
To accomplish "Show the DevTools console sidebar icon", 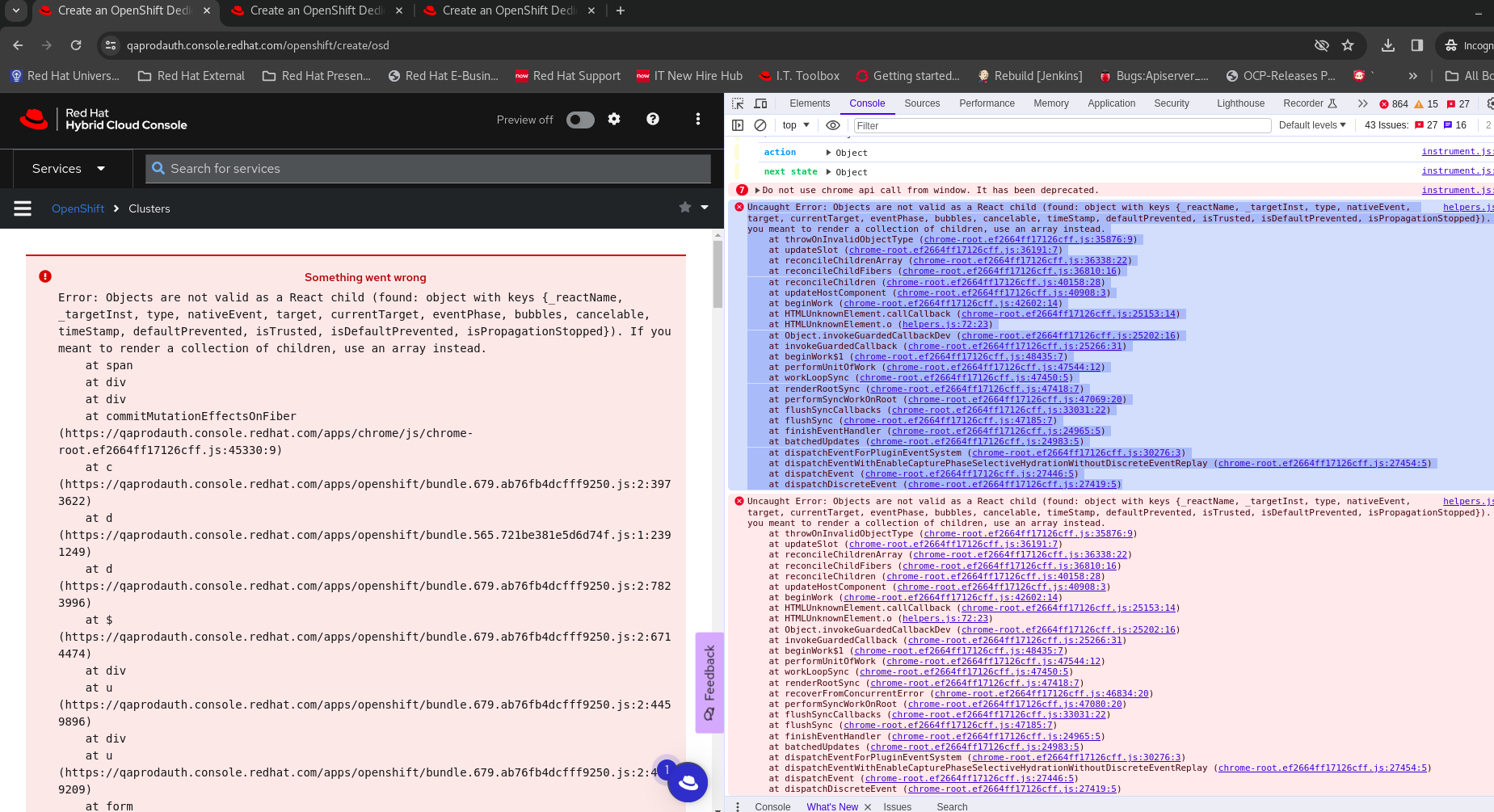I will (x=738, y=125).
